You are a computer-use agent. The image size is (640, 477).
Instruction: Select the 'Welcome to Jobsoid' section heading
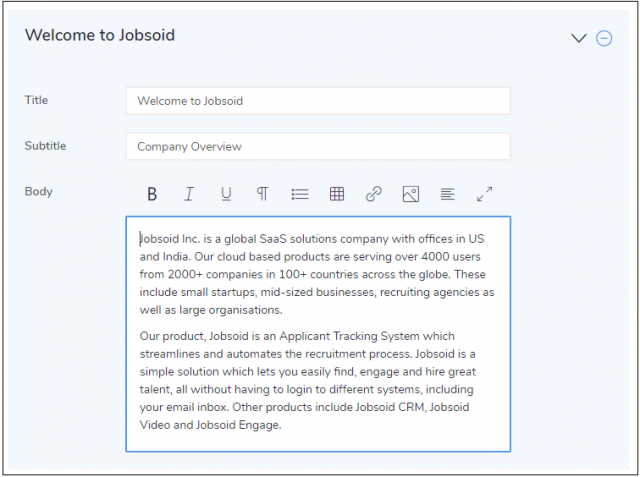[100, 35]
